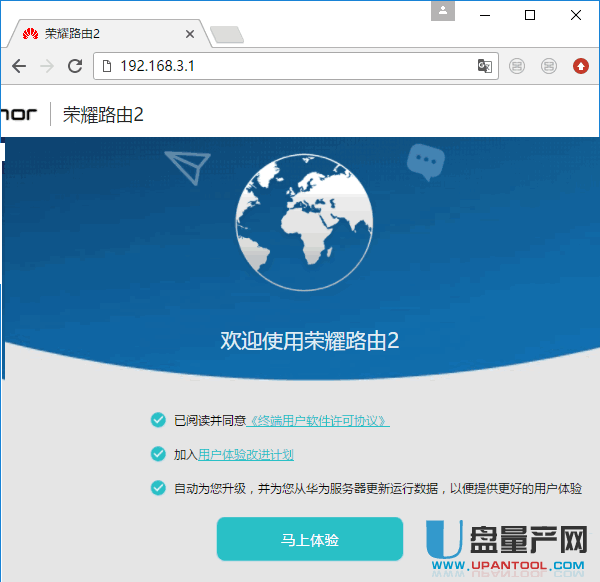This screenshot has height=582, width=600.
Task: Open 《终端用户软件许可协议》 link
Action: click(318, 421)
